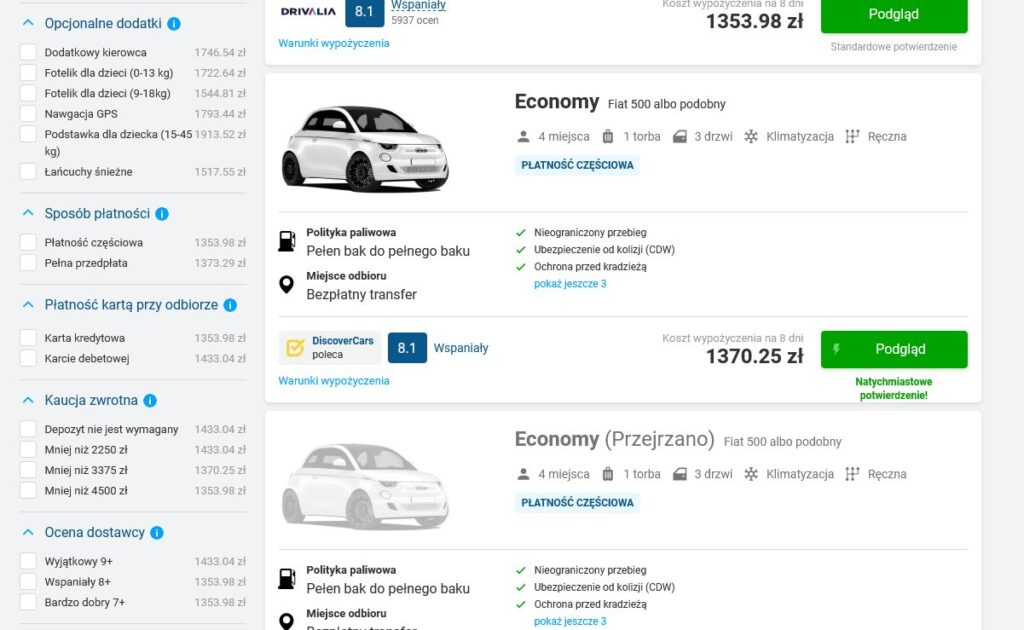Click the luggage bag icon in first Economy card
Image resolution: width=1024 pixels, height=630 pixels.
[607, 136]
